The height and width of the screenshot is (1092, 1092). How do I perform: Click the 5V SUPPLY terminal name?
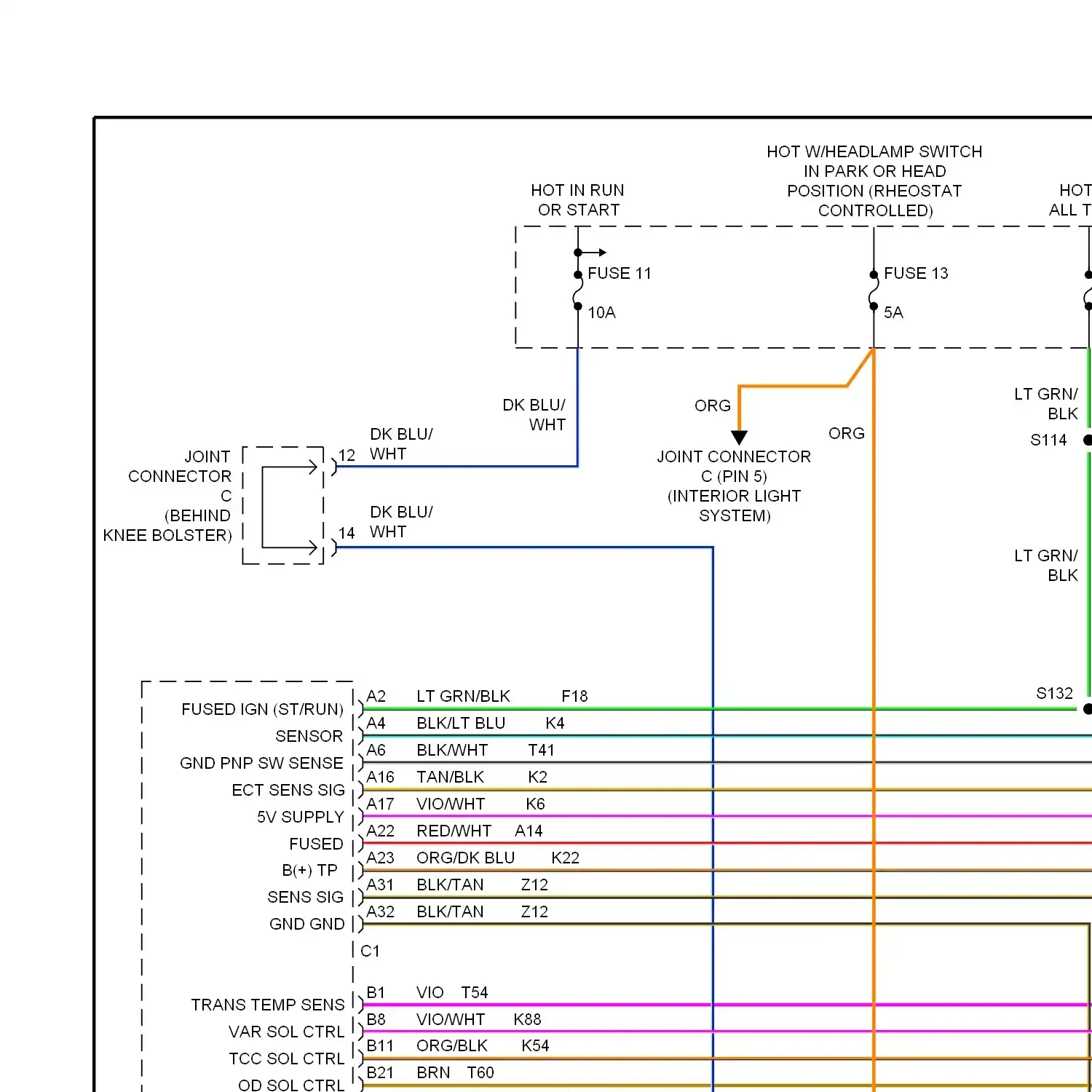(x=300, y=817)
